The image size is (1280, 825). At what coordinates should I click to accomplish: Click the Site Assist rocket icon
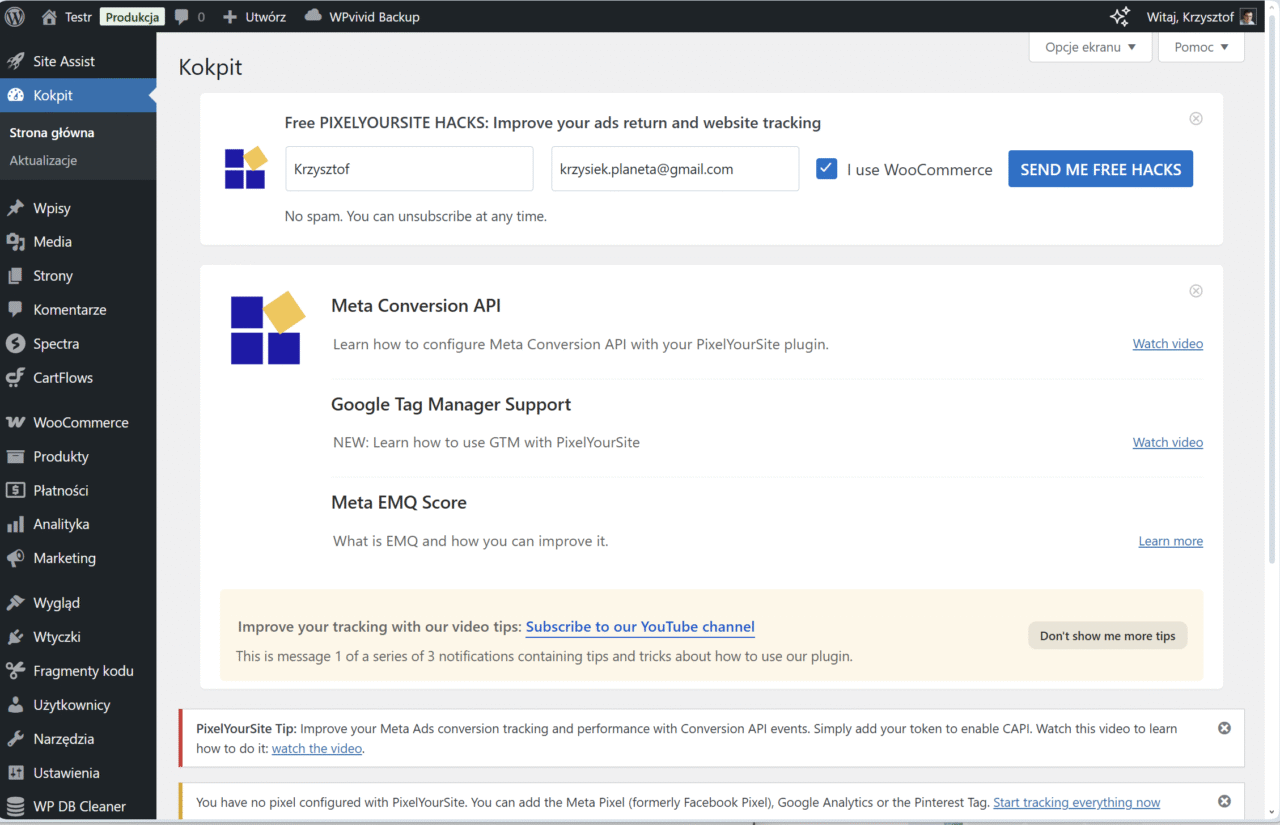click(15, 61)
